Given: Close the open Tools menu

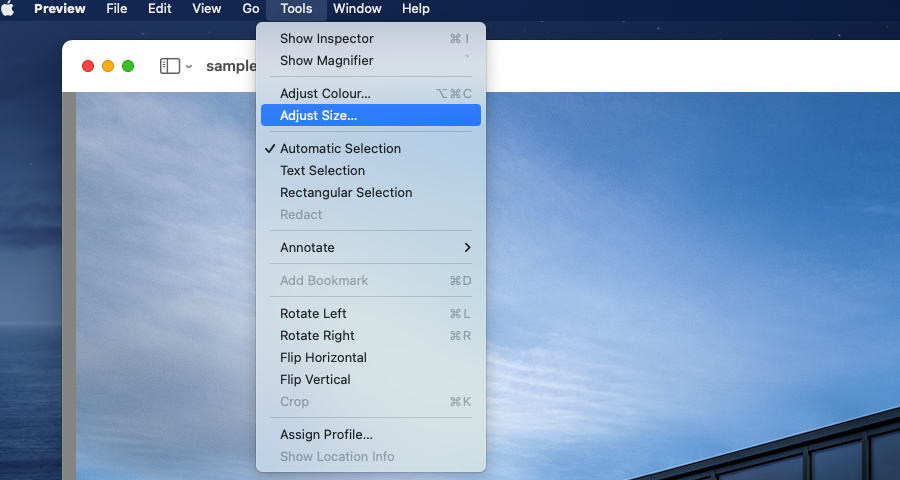Looking at the screenshot, I should tap(296, 9).
